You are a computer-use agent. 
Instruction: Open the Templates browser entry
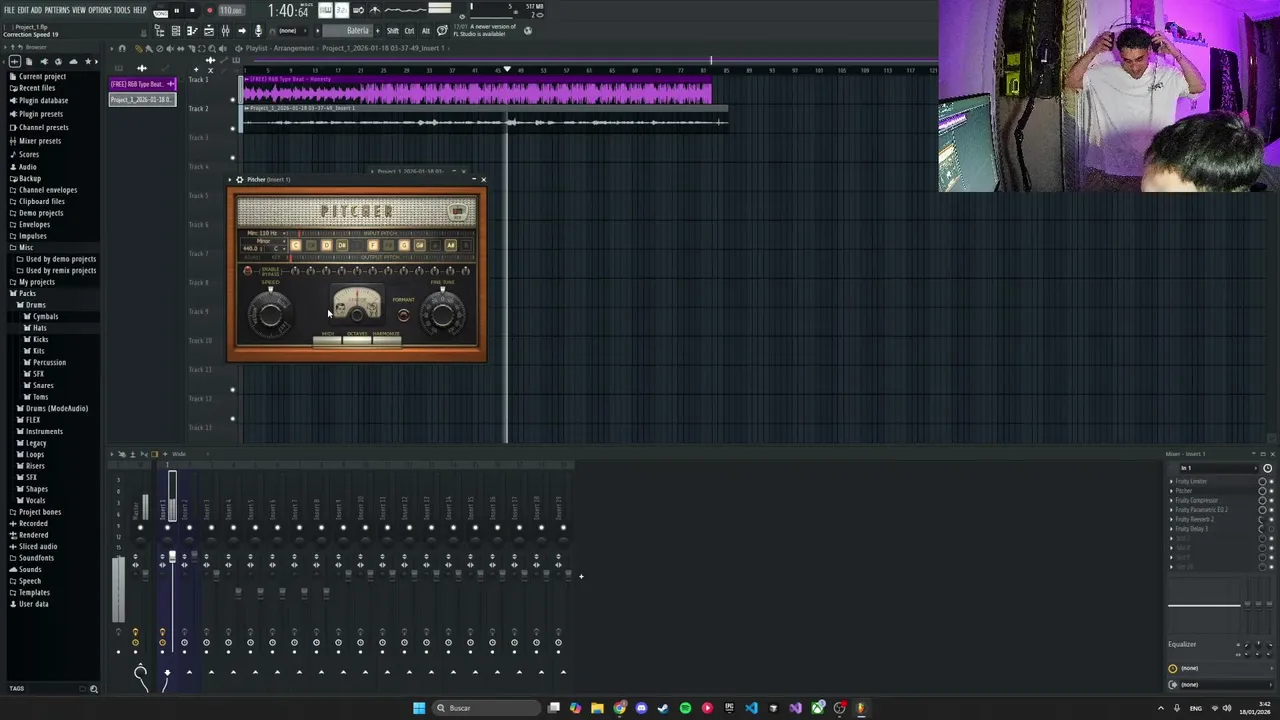tap(34, 592)
